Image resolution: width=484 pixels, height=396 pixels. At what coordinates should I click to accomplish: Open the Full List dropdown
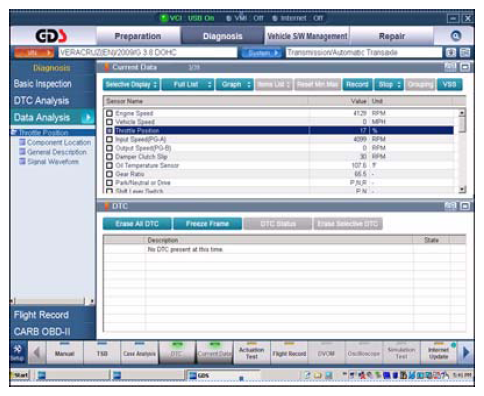(x=188, y=84)
